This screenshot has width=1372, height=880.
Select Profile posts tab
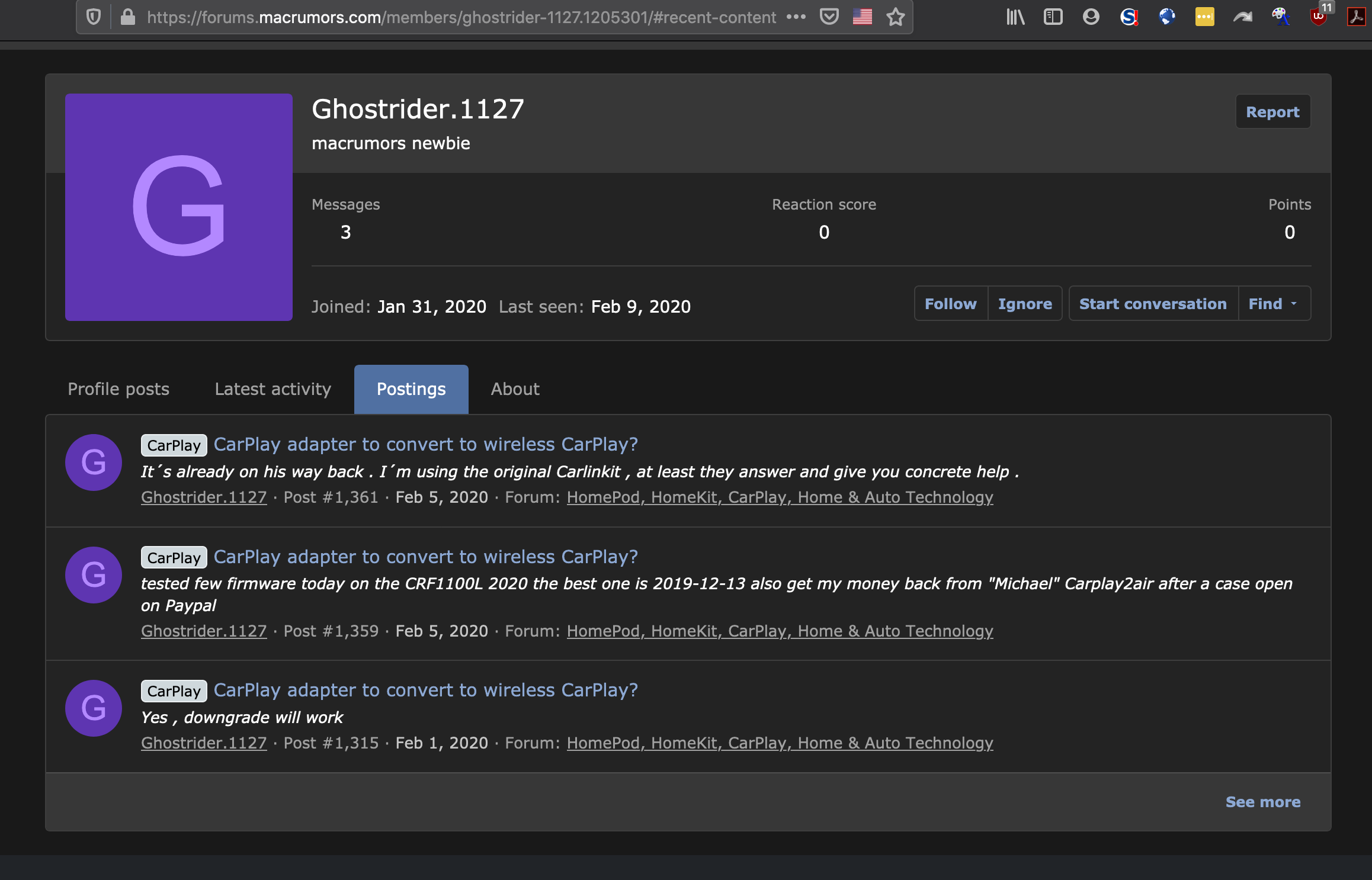click(118, 389)
